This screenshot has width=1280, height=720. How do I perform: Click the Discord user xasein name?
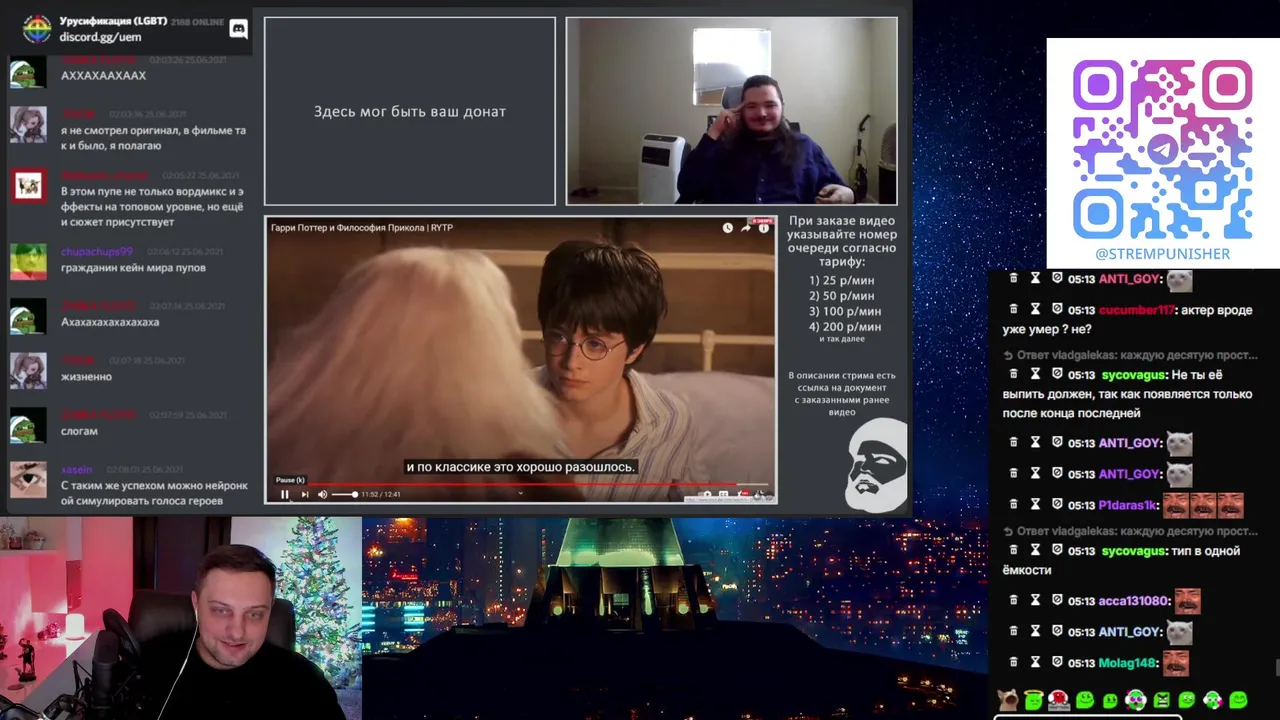point(76,469)
